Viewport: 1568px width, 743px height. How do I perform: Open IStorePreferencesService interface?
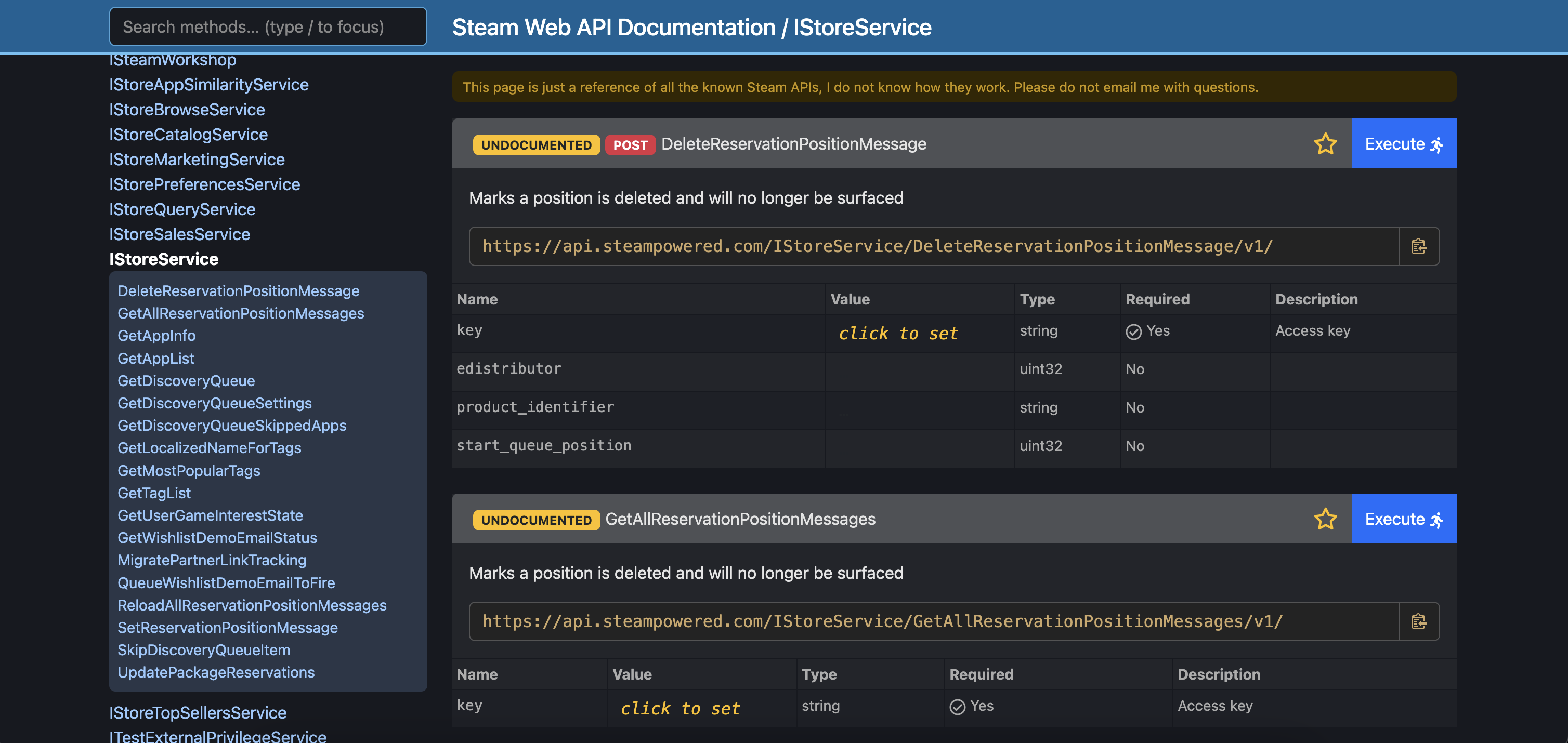[x=204, y=184]
